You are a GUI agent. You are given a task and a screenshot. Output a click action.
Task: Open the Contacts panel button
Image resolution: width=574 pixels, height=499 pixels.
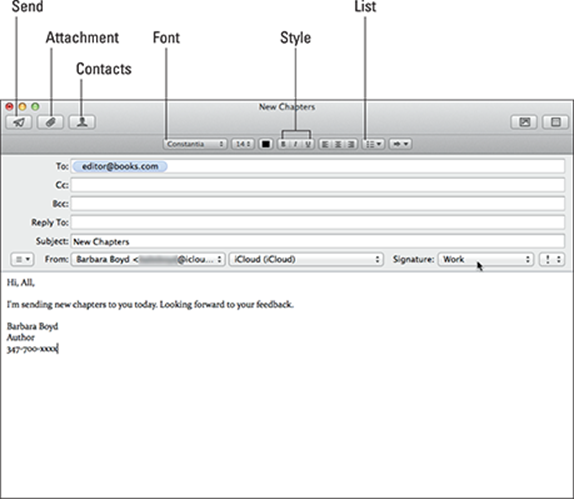pyautogui.click(x=82, y=122)
